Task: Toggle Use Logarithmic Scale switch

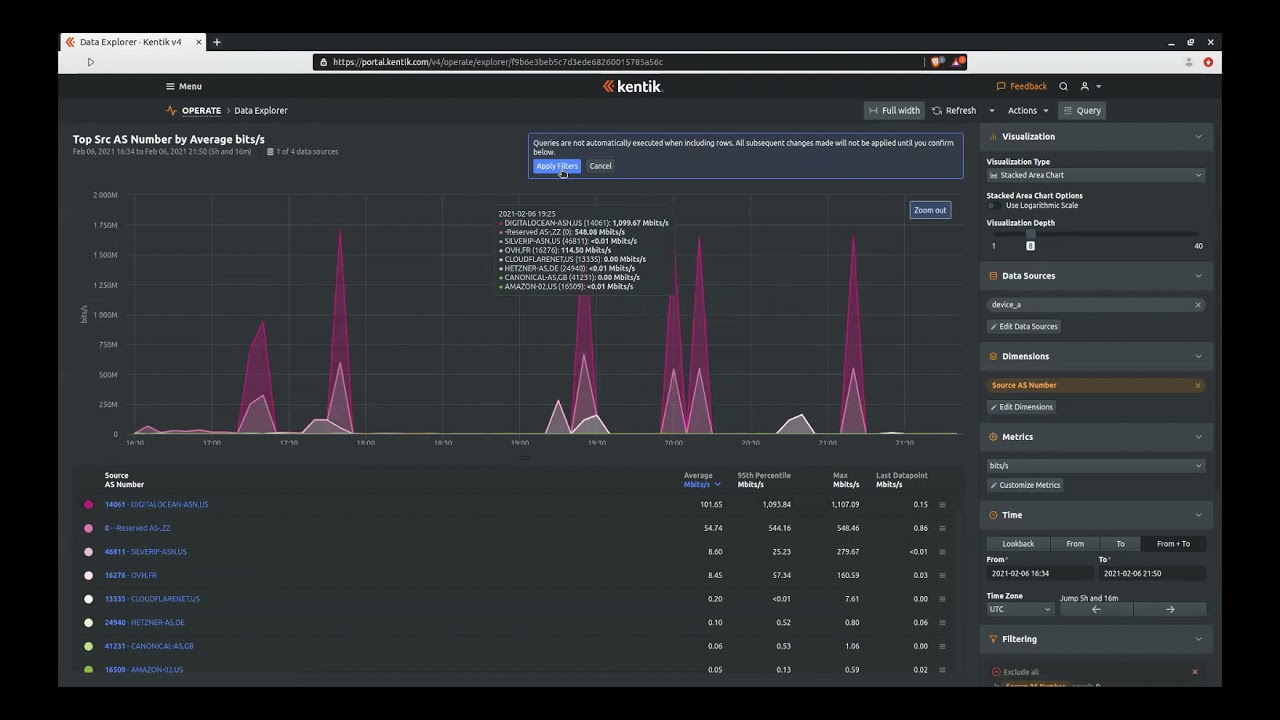Action: [995, 206]
